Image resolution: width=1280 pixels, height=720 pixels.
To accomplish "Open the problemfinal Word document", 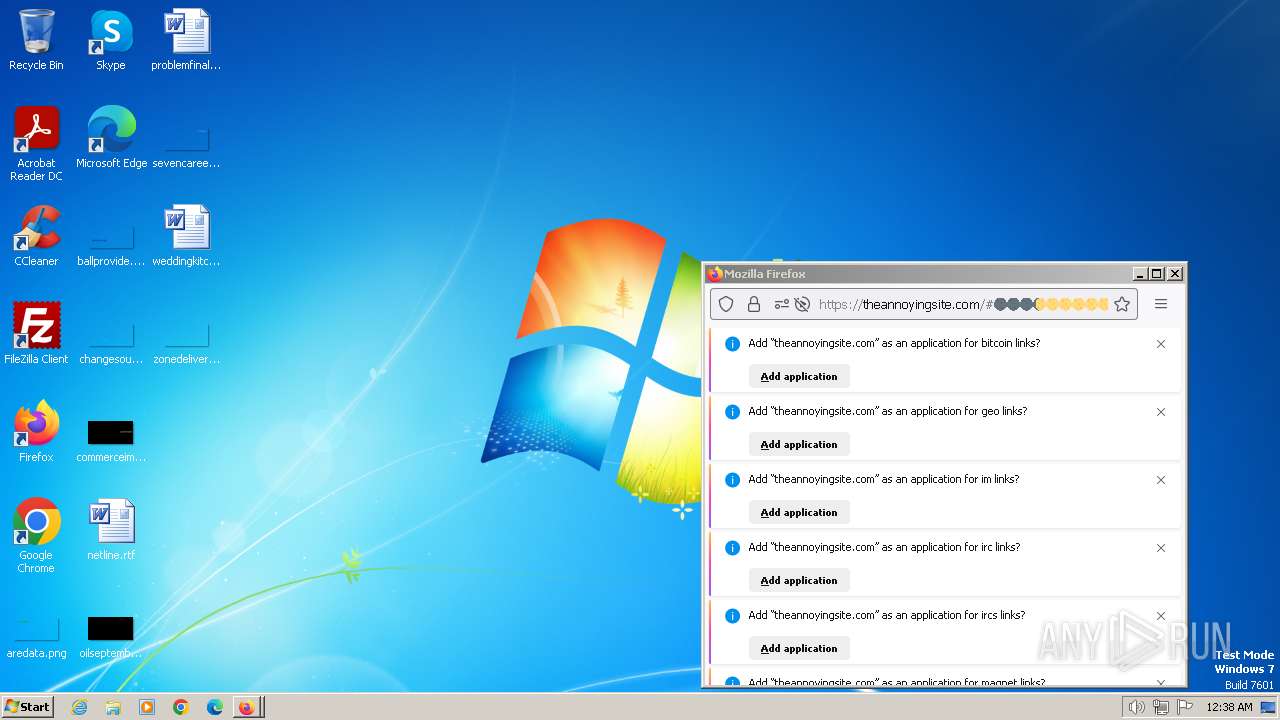I will [186, 40].
